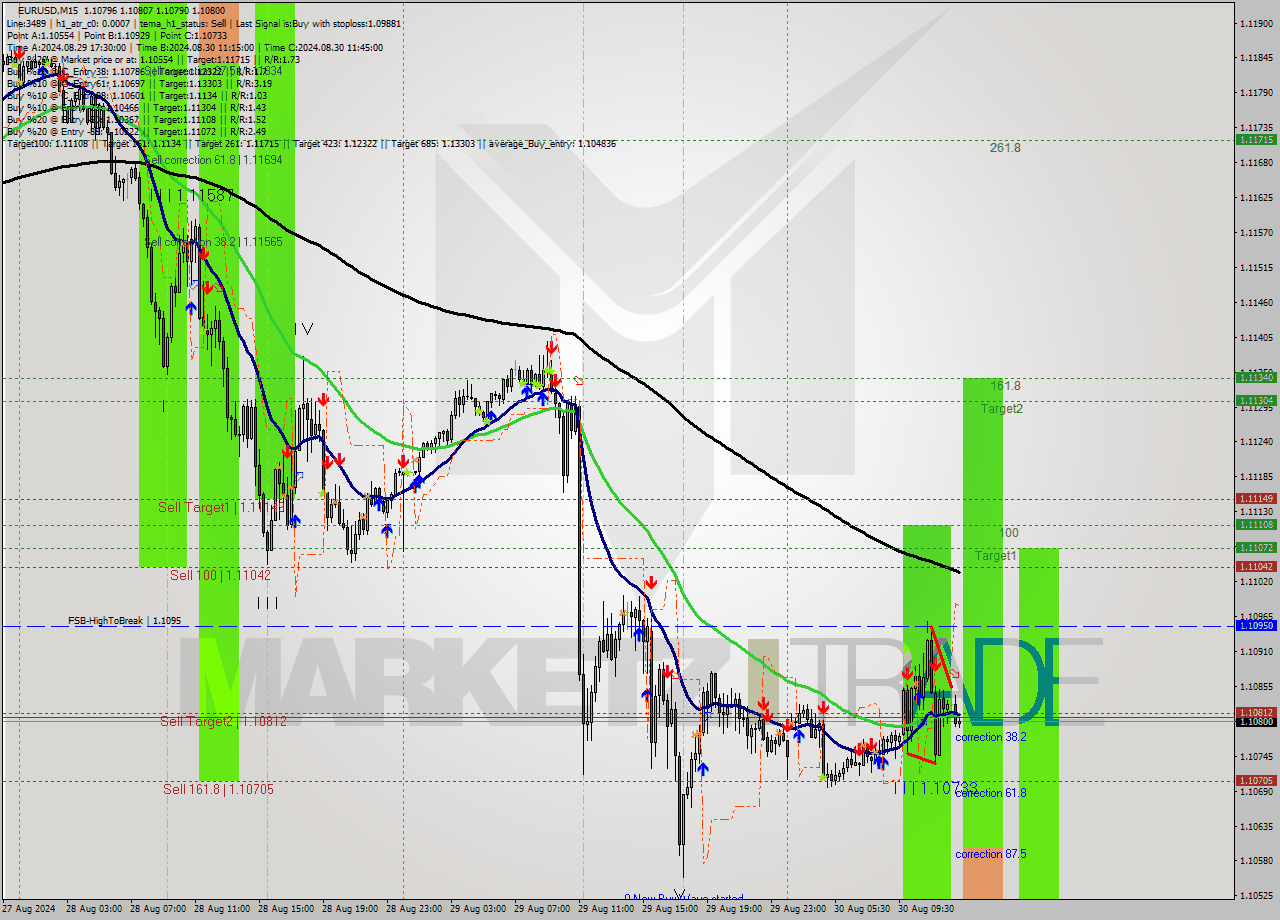Click the green 1.11715 price tag

(1256, 140)
